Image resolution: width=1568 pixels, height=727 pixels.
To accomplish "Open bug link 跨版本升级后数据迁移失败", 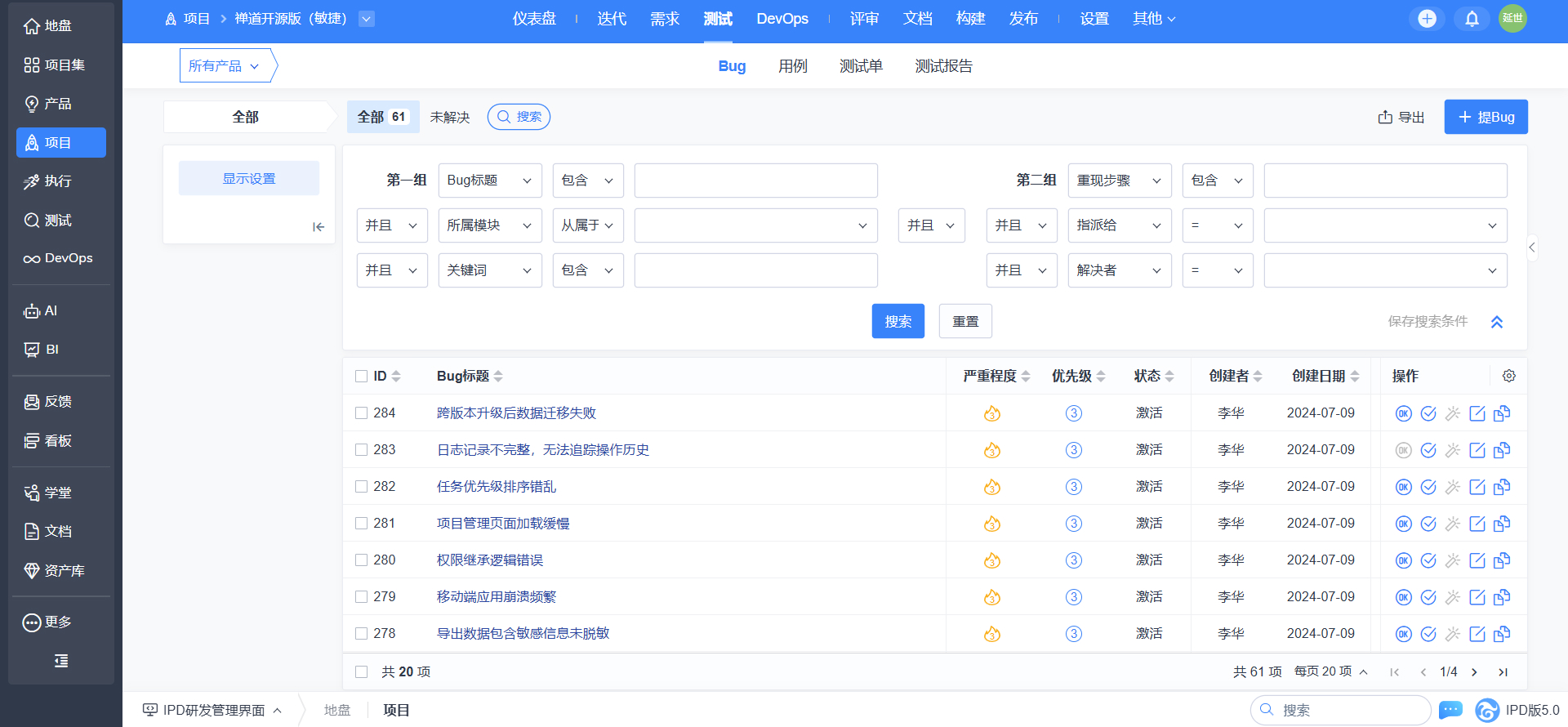I will click(516, 413).
